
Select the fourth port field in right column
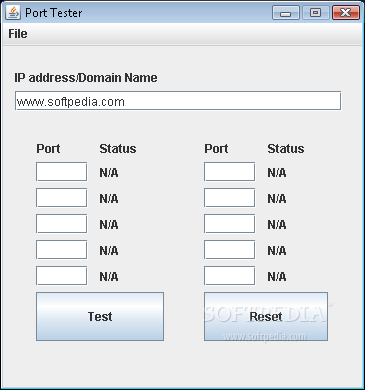(x=230, y=250)
